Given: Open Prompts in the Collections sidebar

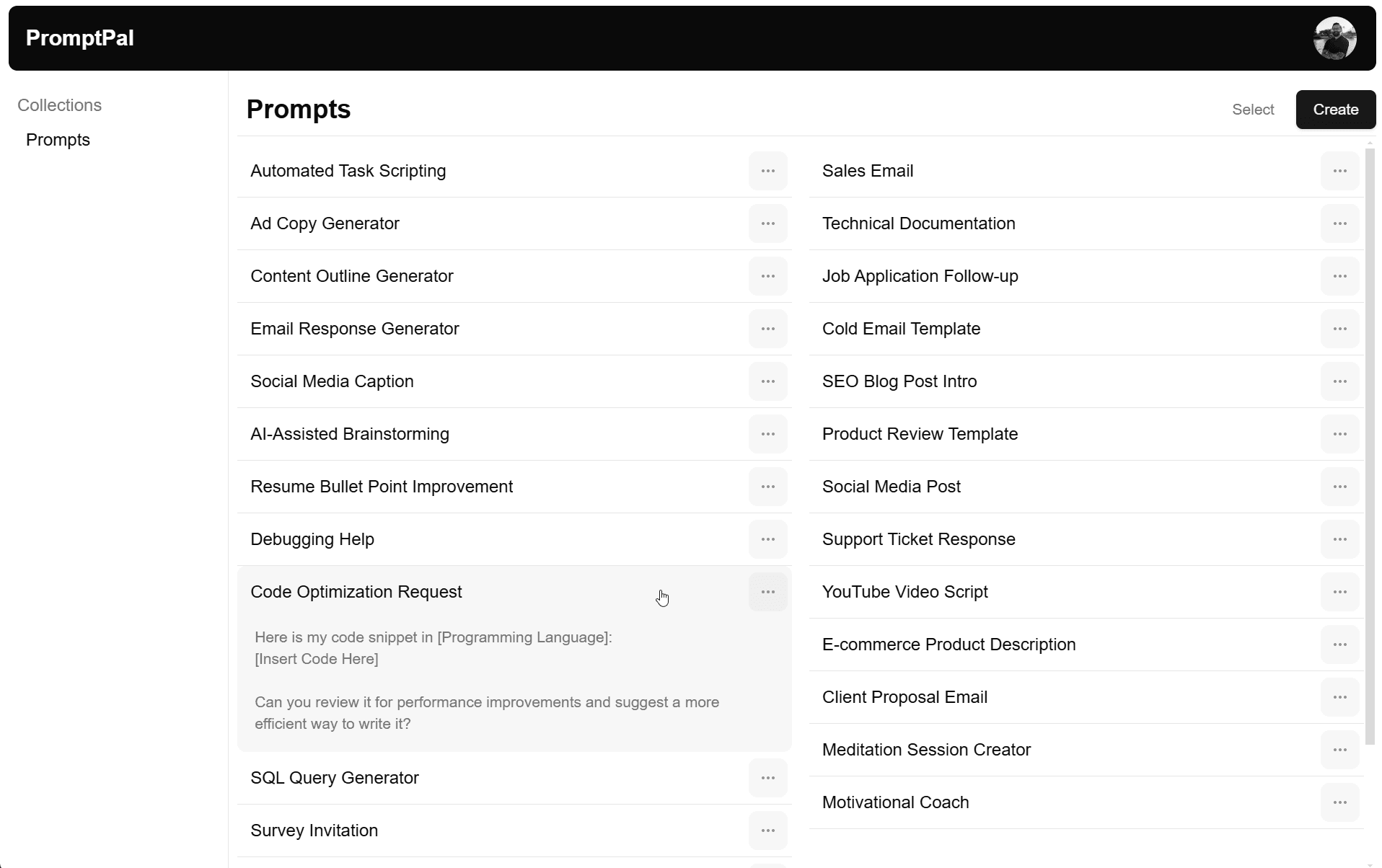Looking at the screenshot, I should (58, 140).
